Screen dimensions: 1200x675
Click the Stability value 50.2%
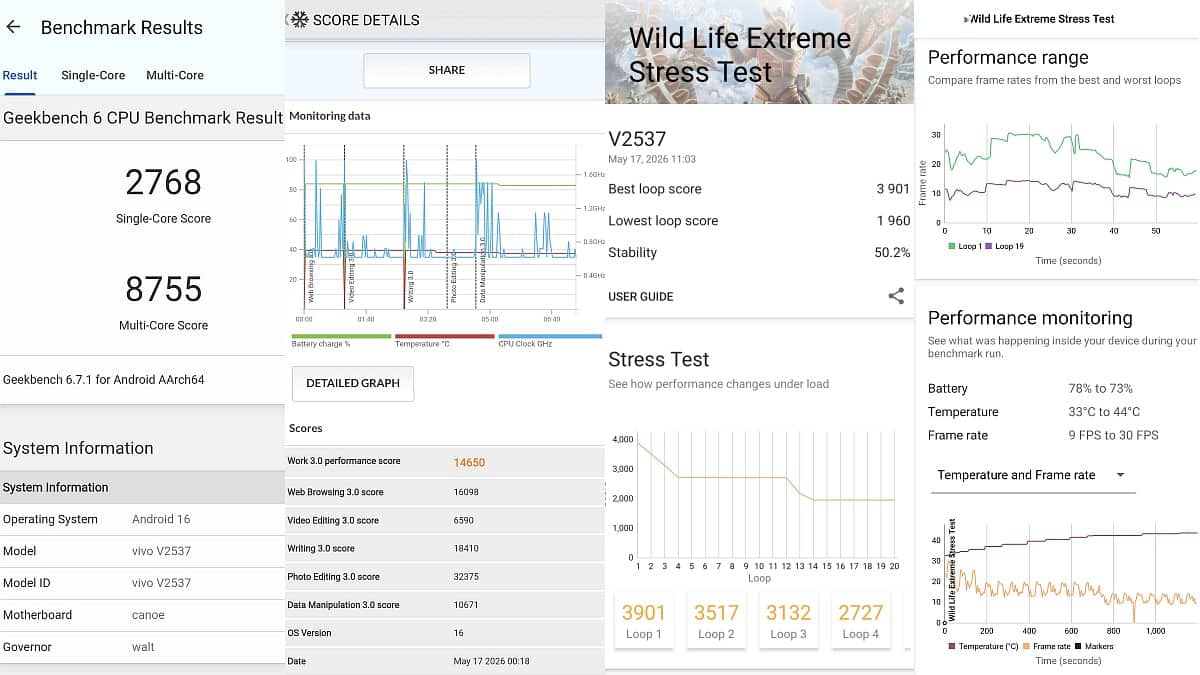[892, 253]
